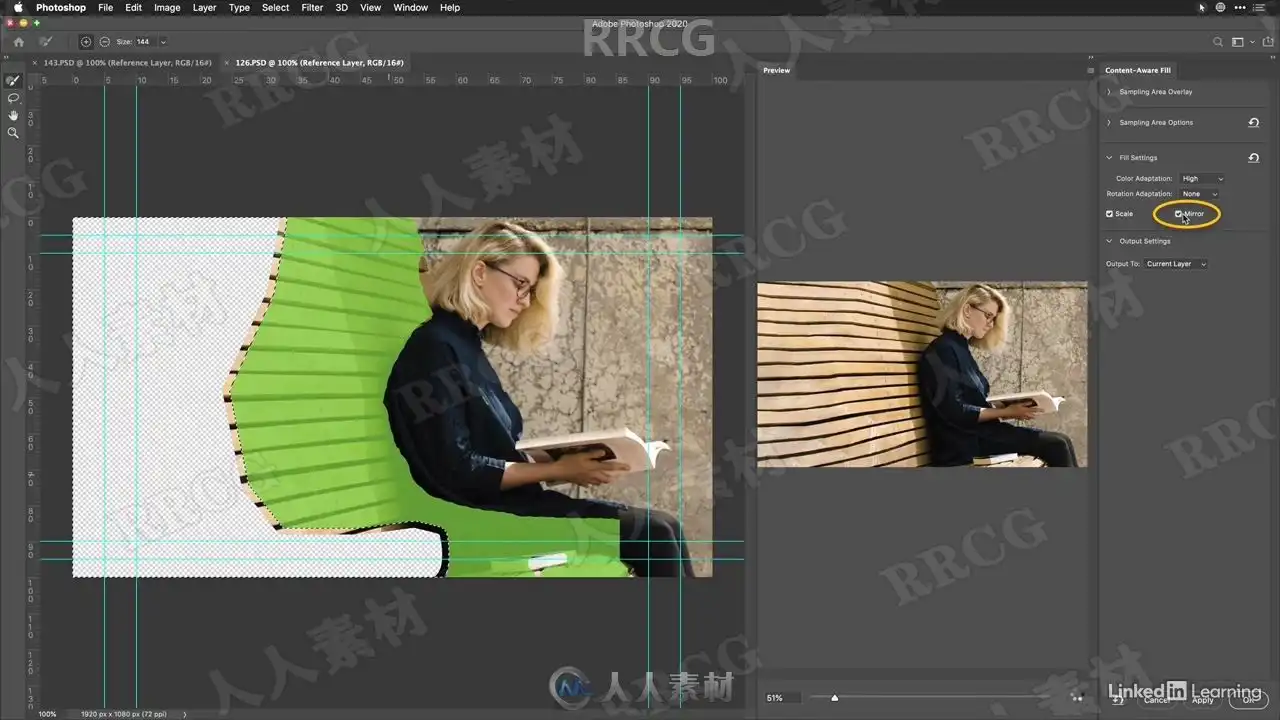Open the brush Size dropdown arrow
The image size is (1280, 720).
(x=163, y=42)
